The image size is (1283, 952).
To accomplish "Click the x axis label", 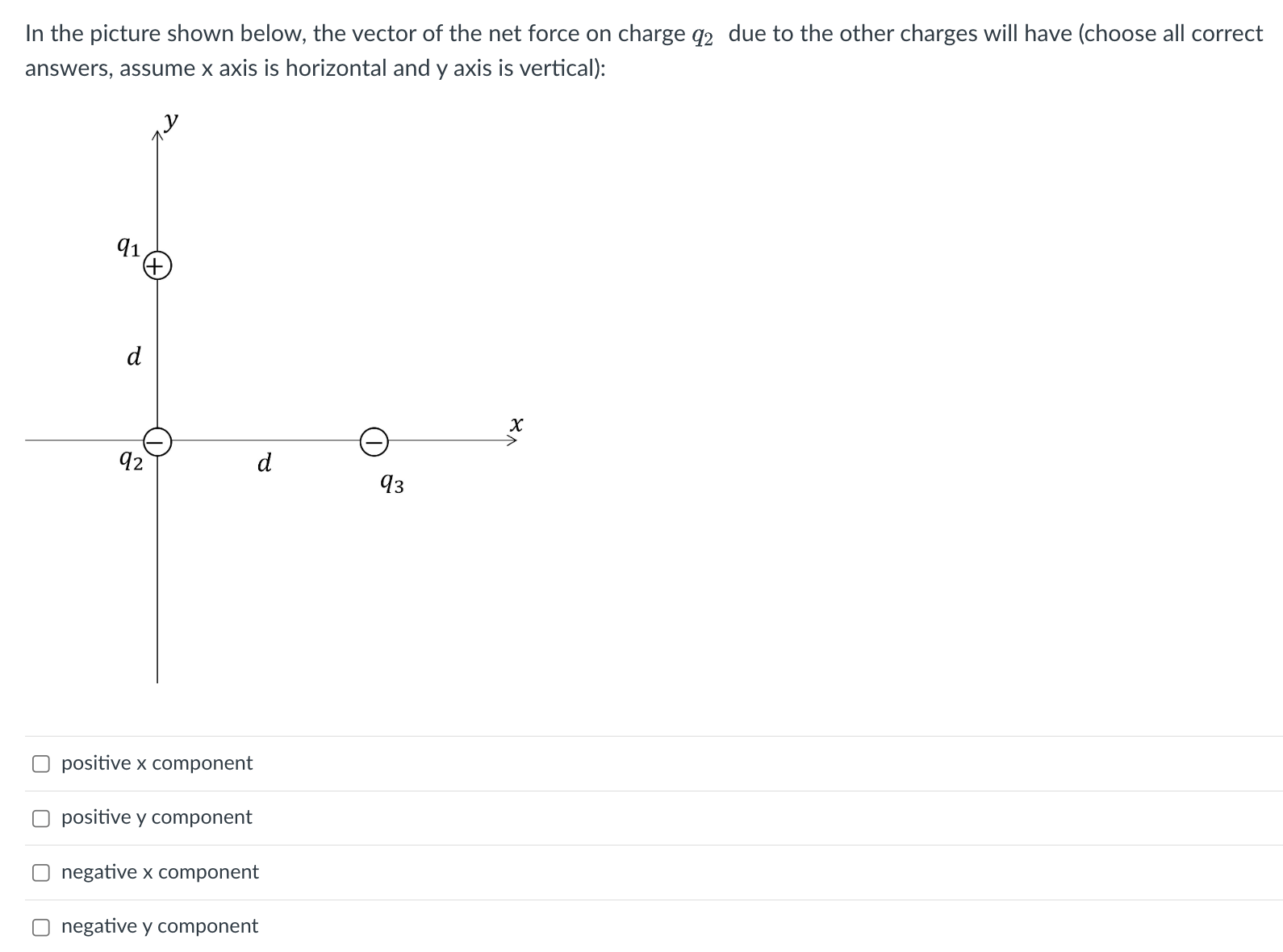I will pyautogui.click(x=516, y=423).
